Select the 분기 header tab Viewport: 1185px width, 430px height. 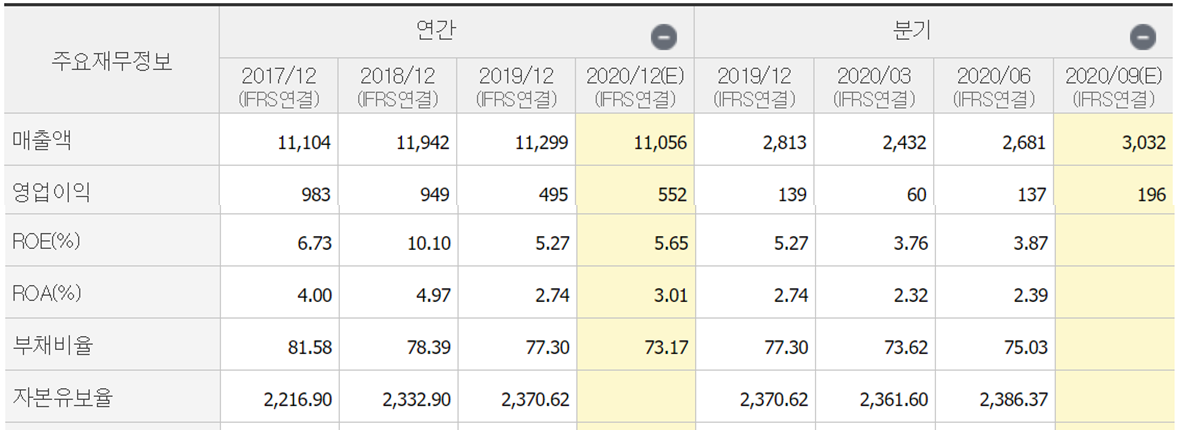click(911, 30)
